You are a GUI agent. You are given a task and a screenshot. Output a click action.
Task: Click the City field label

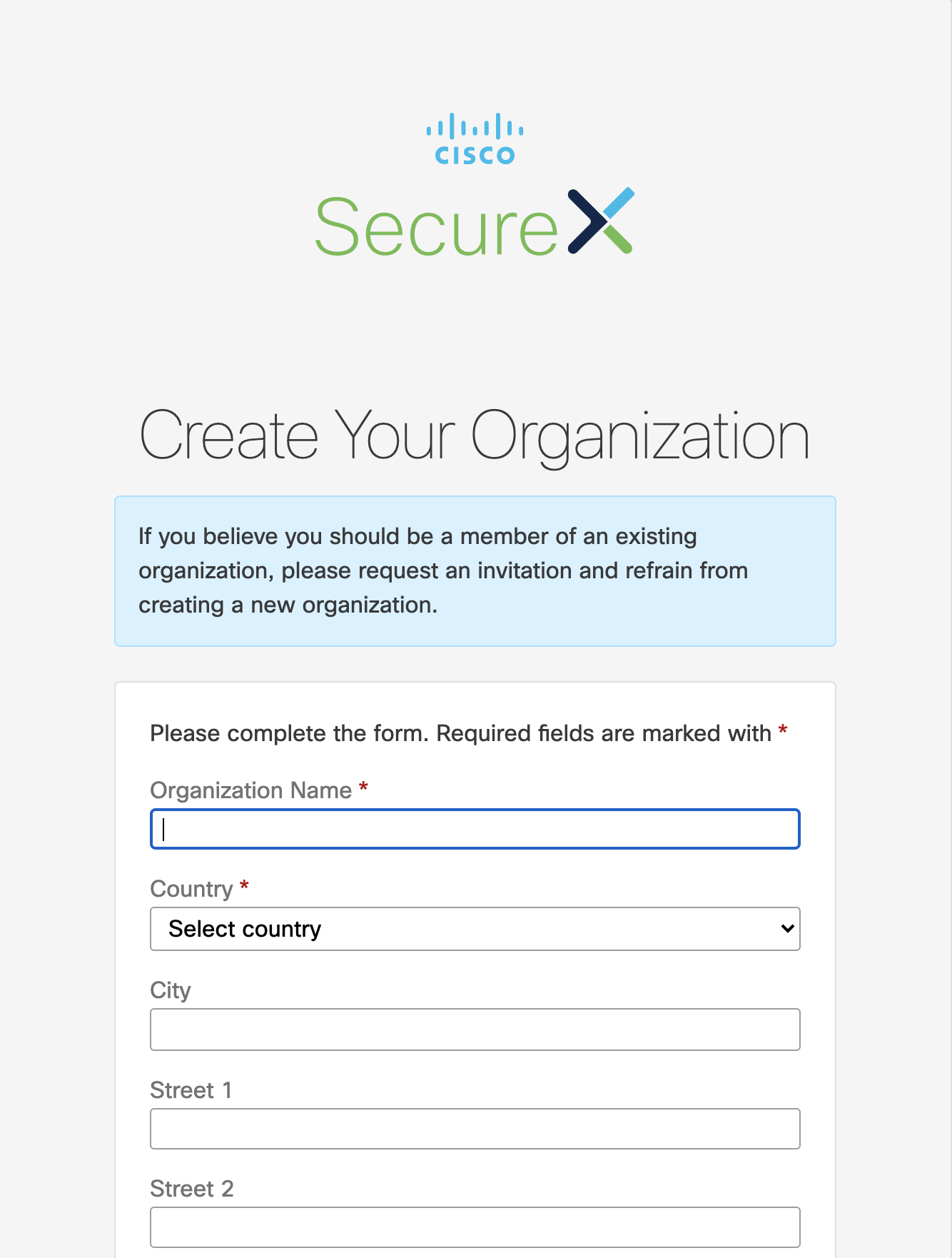tap(171, 990)
